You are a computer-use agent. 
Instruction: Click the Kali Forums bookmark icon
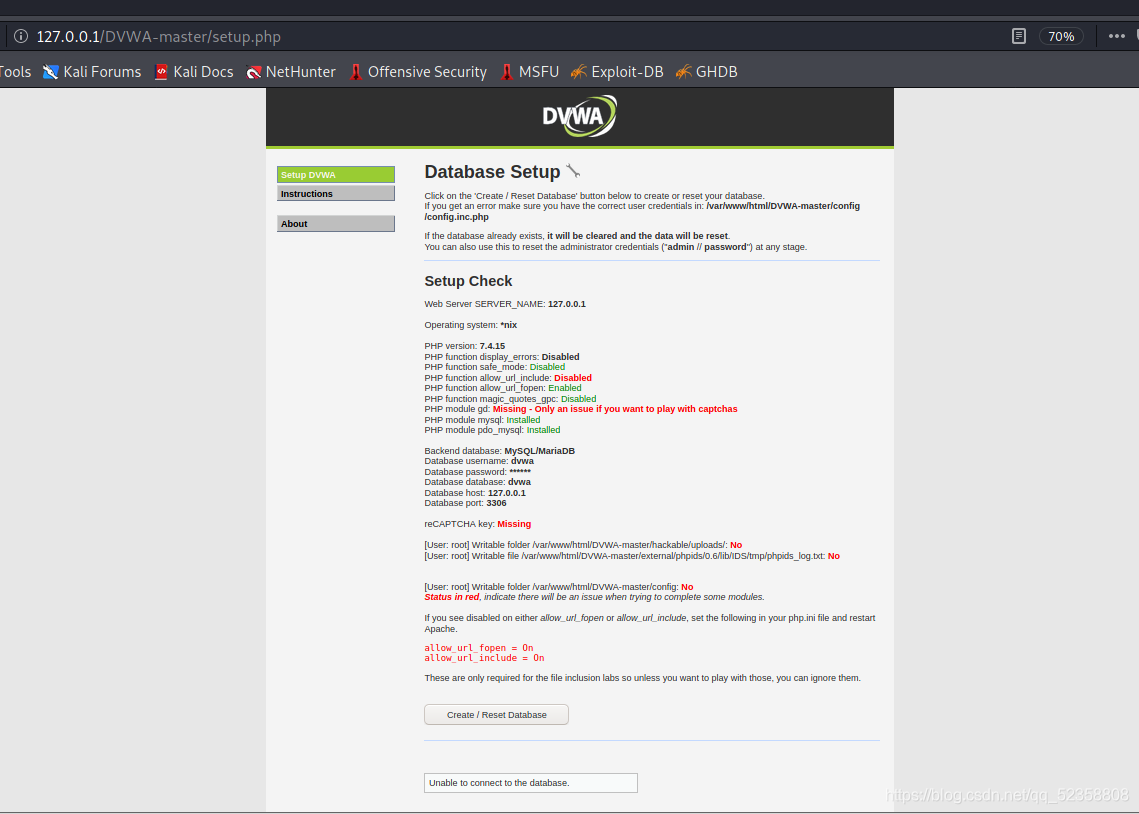(50, 72)
